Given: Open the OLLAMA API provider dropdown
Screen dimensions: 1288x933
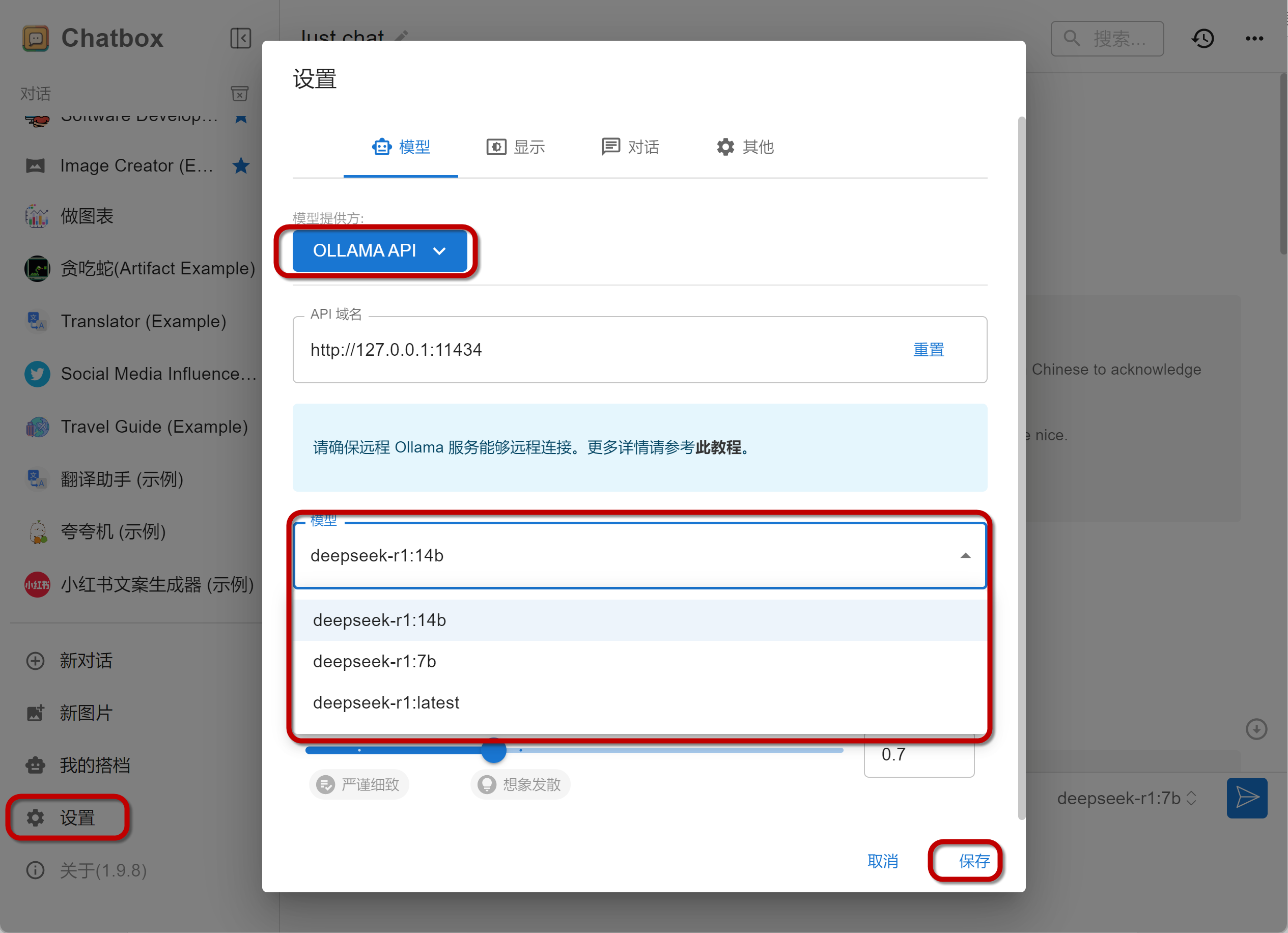Looking at the screenshot, I should coord(379,250).
